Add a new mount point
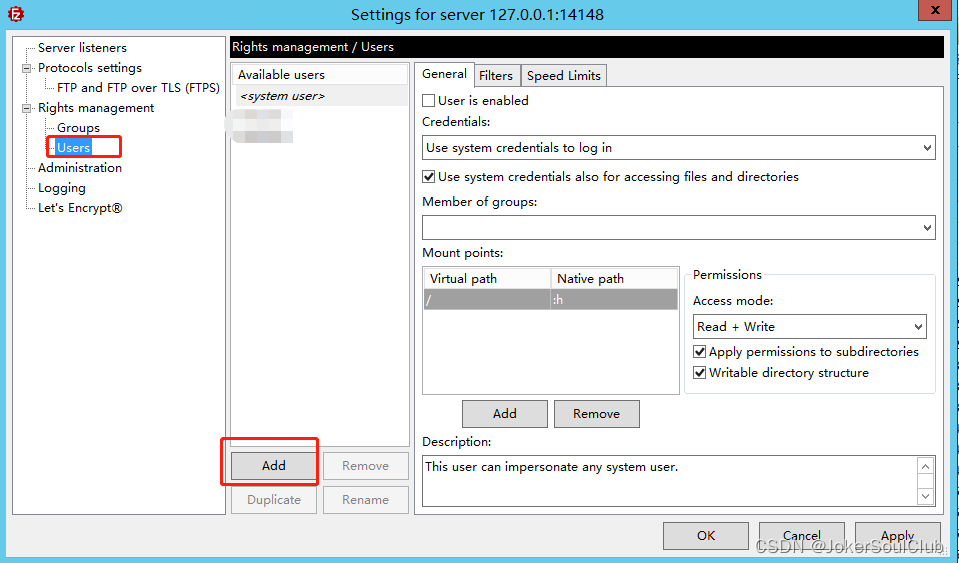Screen dimensions: 959x563 point(505,414)
